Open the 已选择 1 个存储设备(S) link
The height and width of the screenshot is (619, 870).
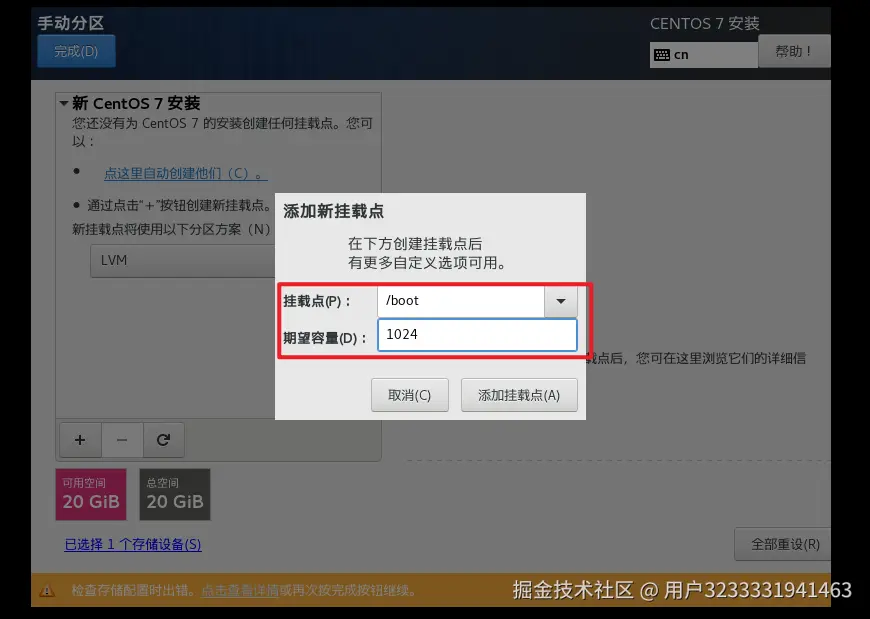(133, 545)
